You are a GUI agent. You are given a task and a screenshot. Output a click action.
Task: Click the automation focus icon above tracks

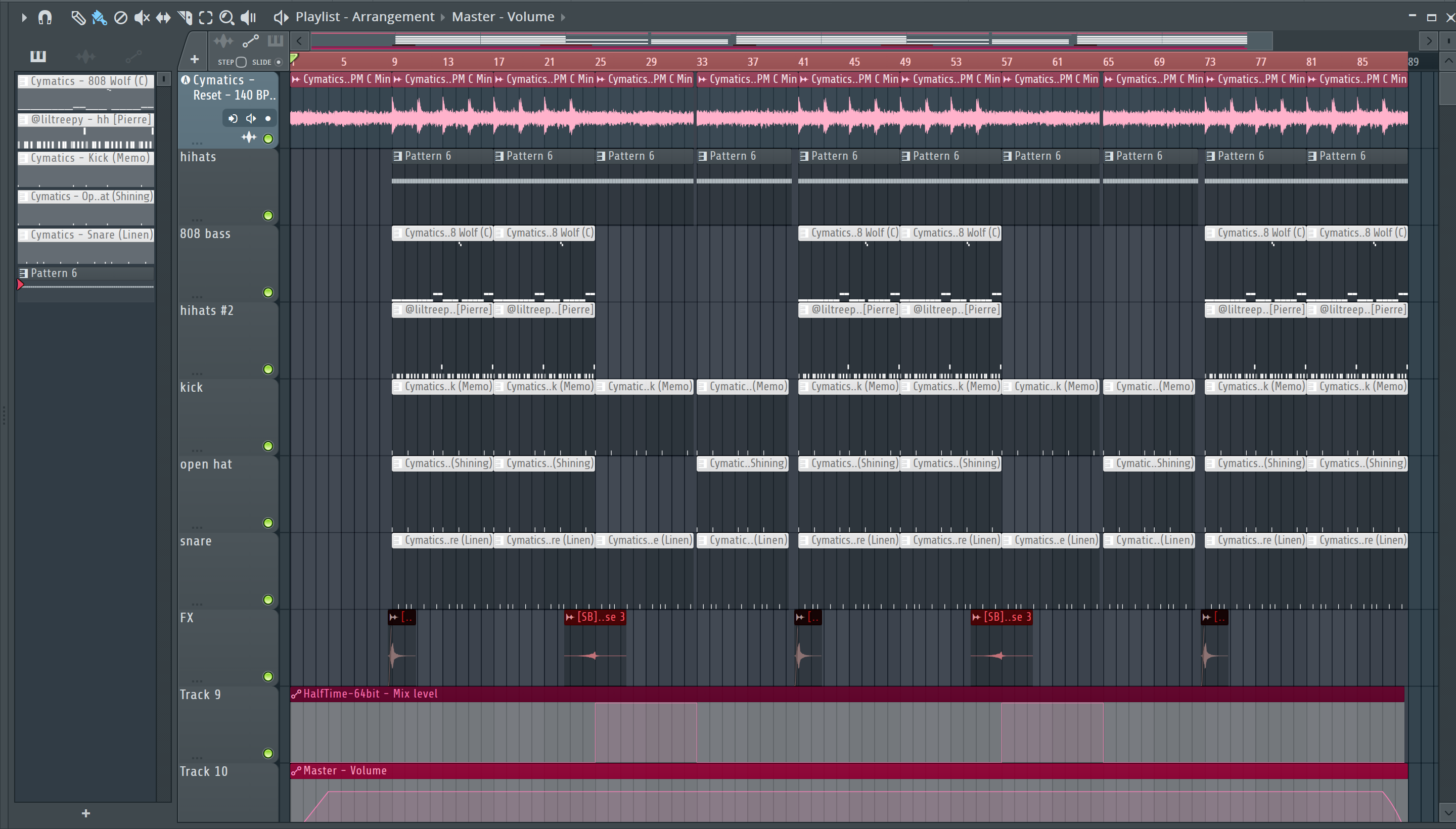click(x=251, y=41)
